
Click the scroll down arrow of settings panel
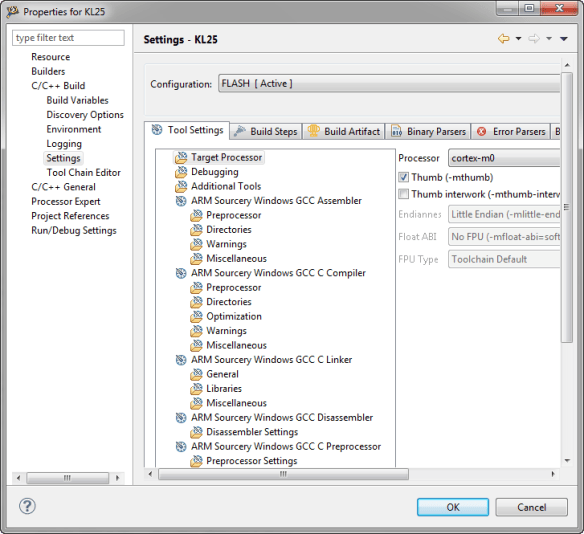coord(567,461)
